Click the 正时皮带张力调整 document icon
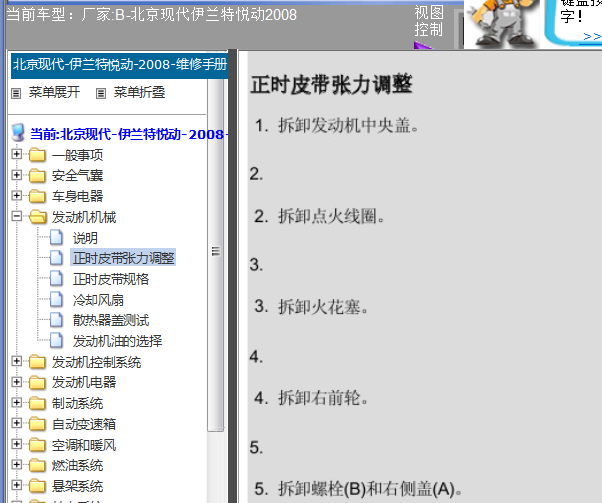The image size is (602, 503). pyautogui.click(x=56, y=258)
